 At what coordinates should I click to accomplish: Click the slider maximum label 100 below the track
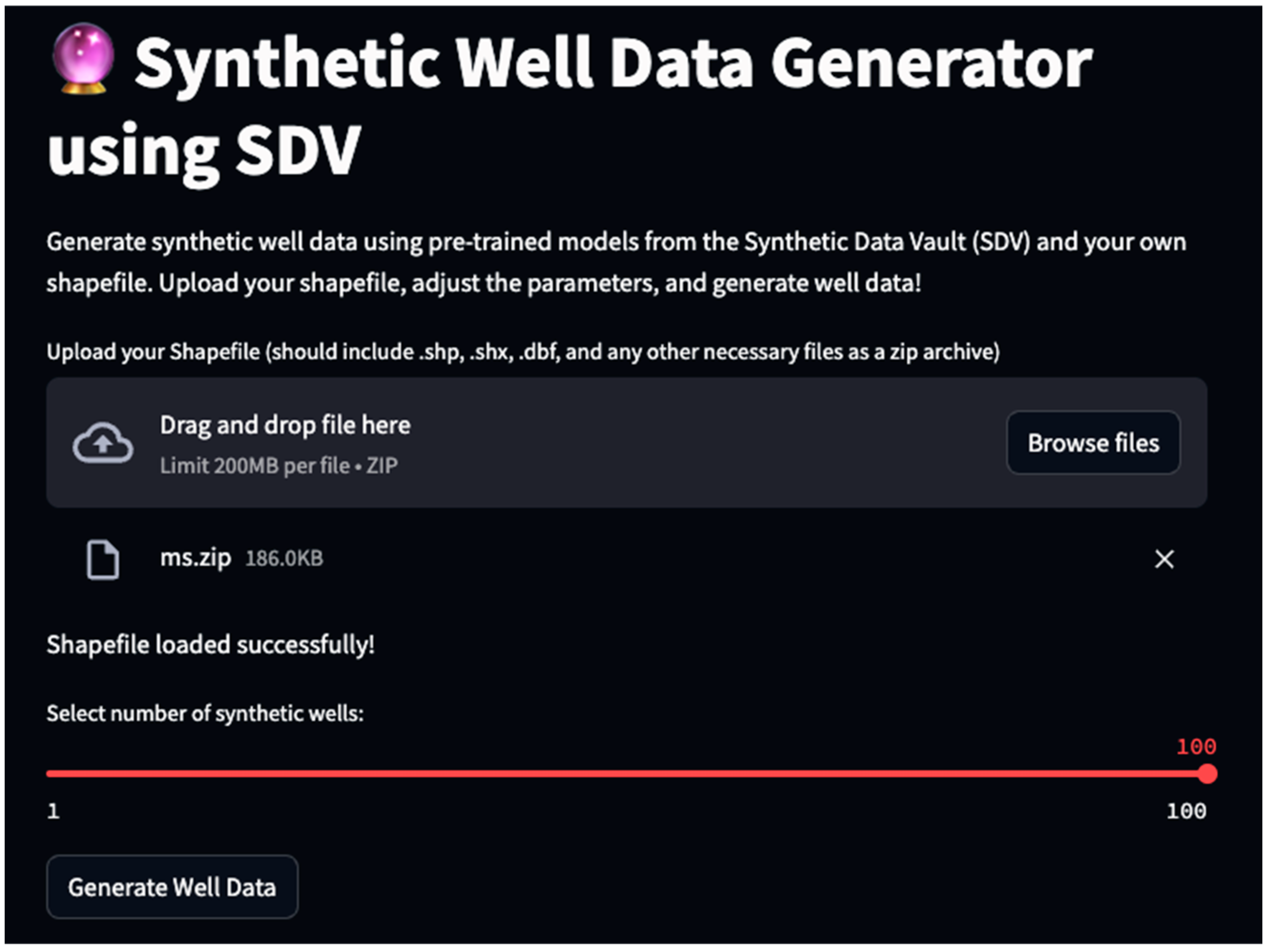click(1186, 811)
